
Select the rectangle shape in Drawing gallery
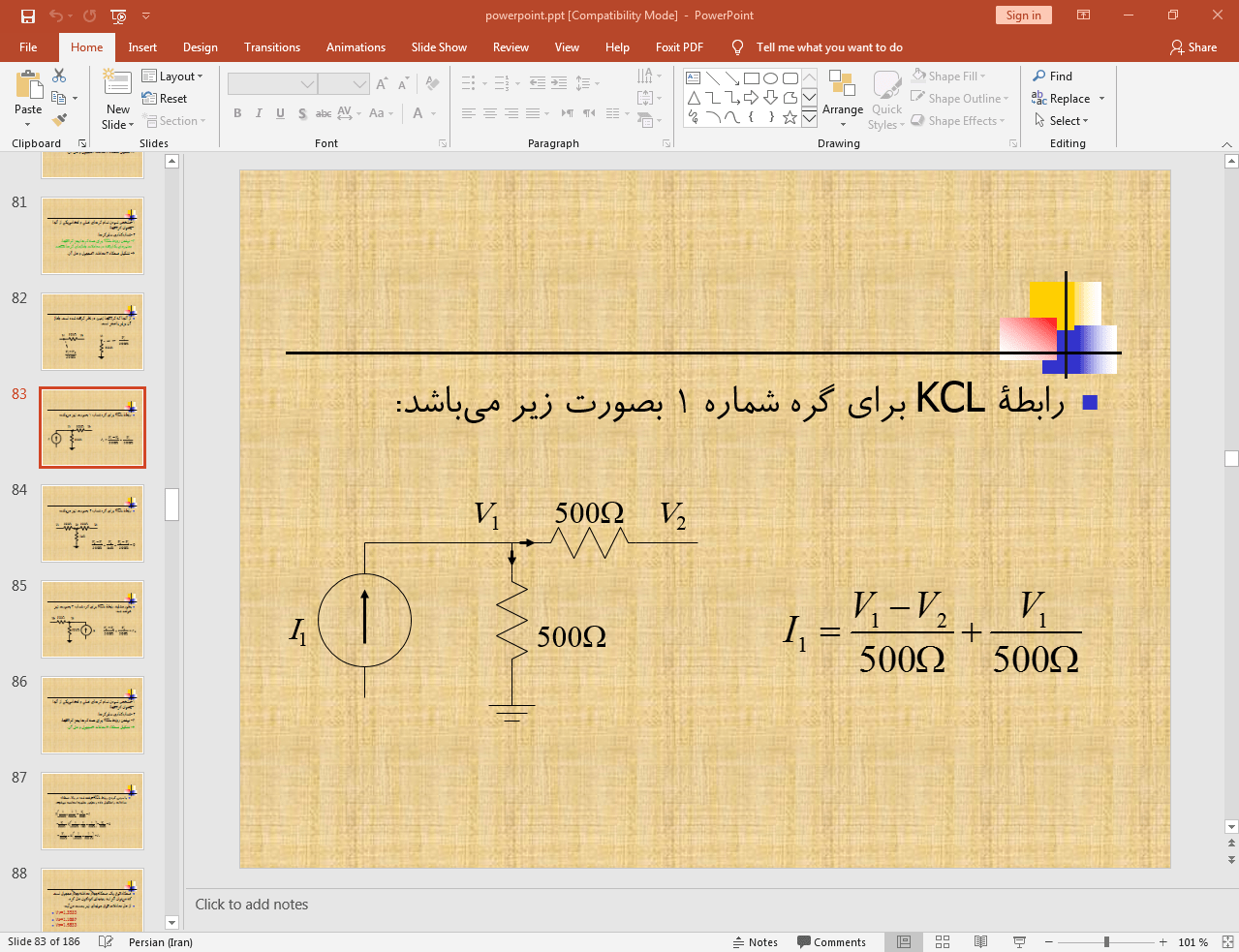coord(752,78)
